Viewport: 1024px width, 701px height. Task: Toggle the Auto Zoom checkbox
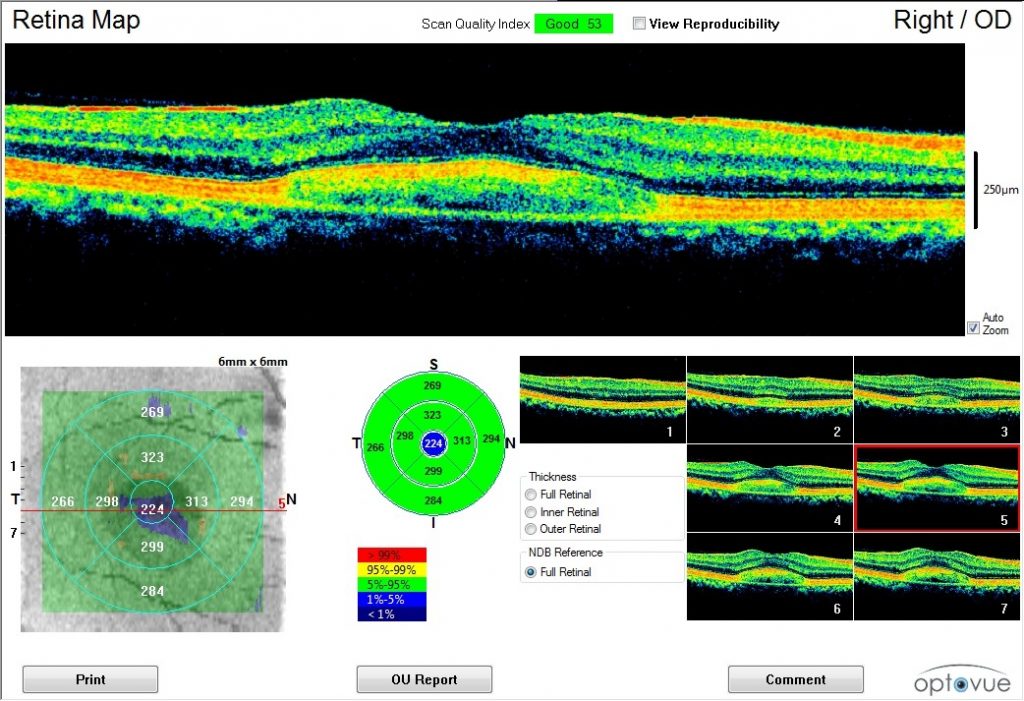(972, 328)
